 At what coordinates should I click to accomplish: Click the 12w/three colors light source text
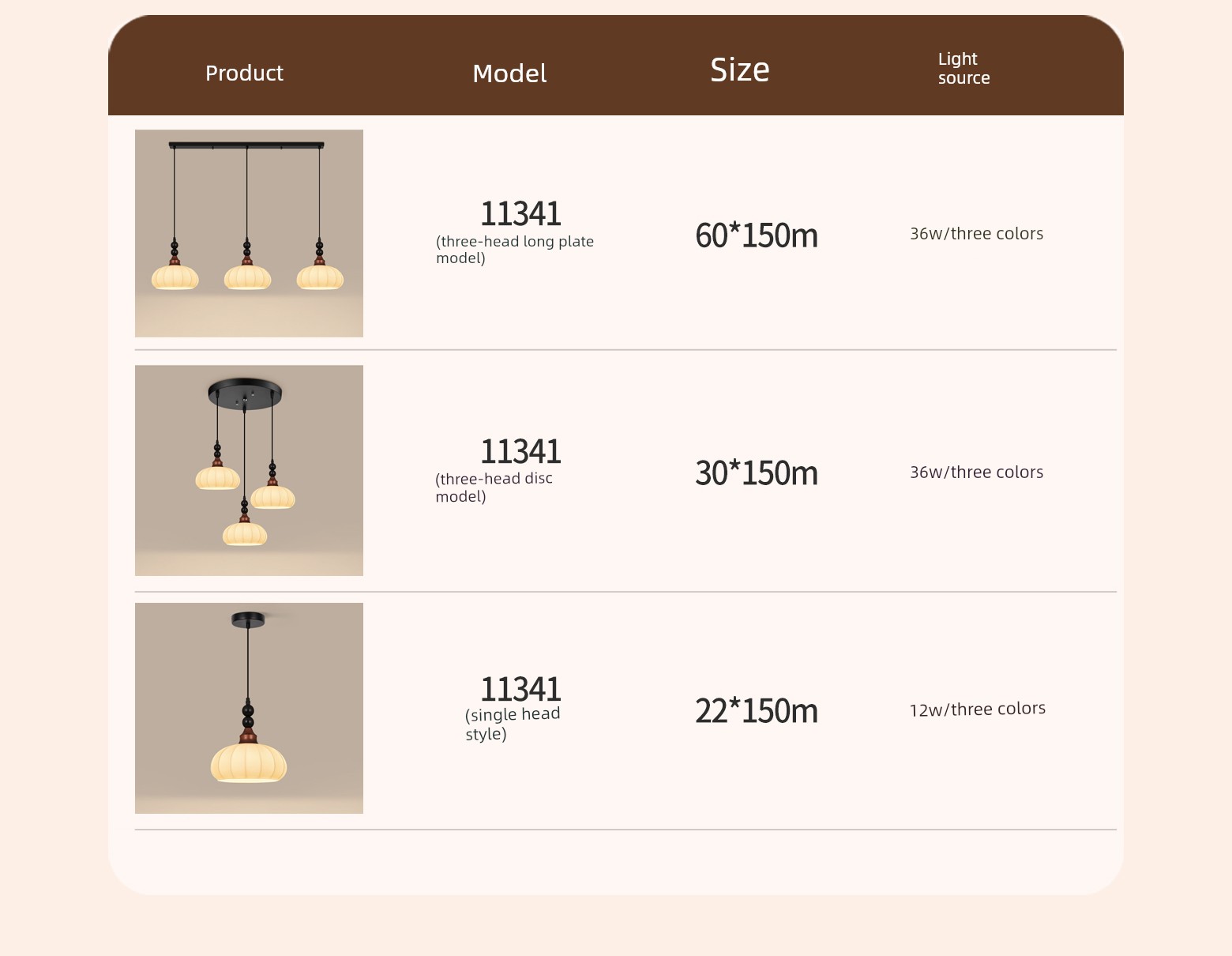[x=977, y=709]
